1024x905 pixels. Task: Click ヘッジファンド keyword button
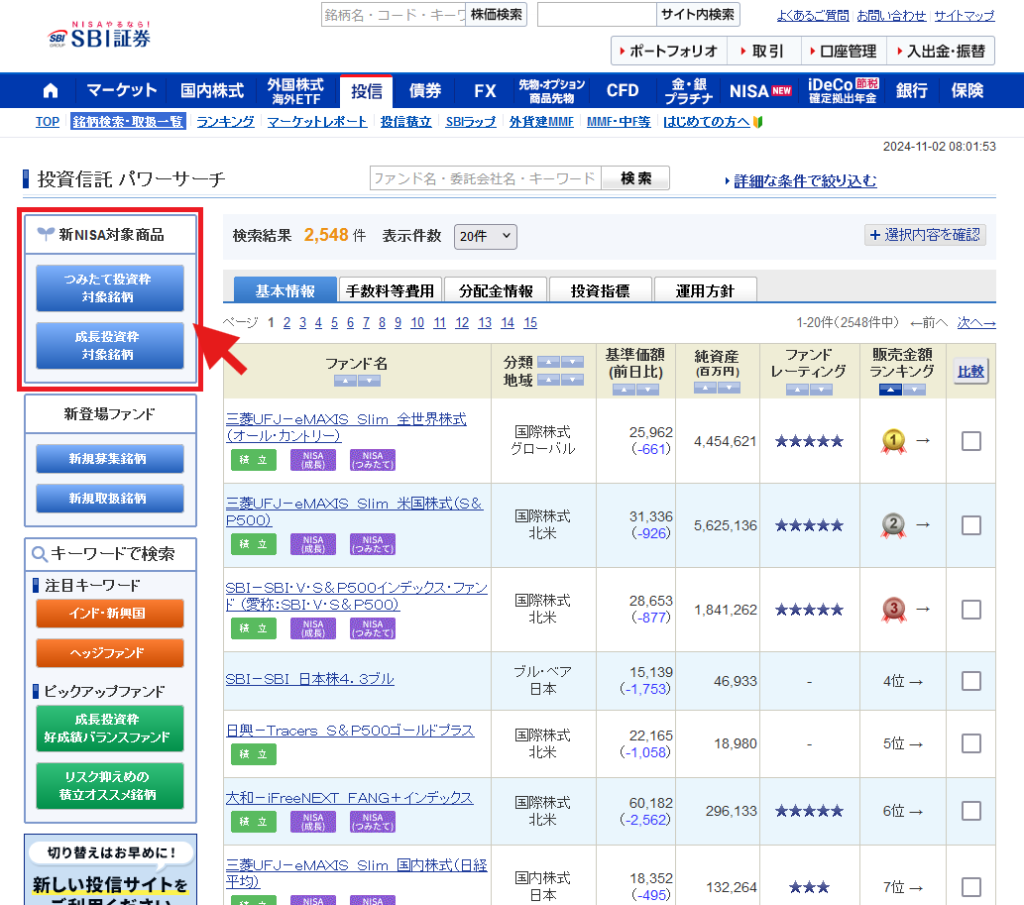click(110, 653)
